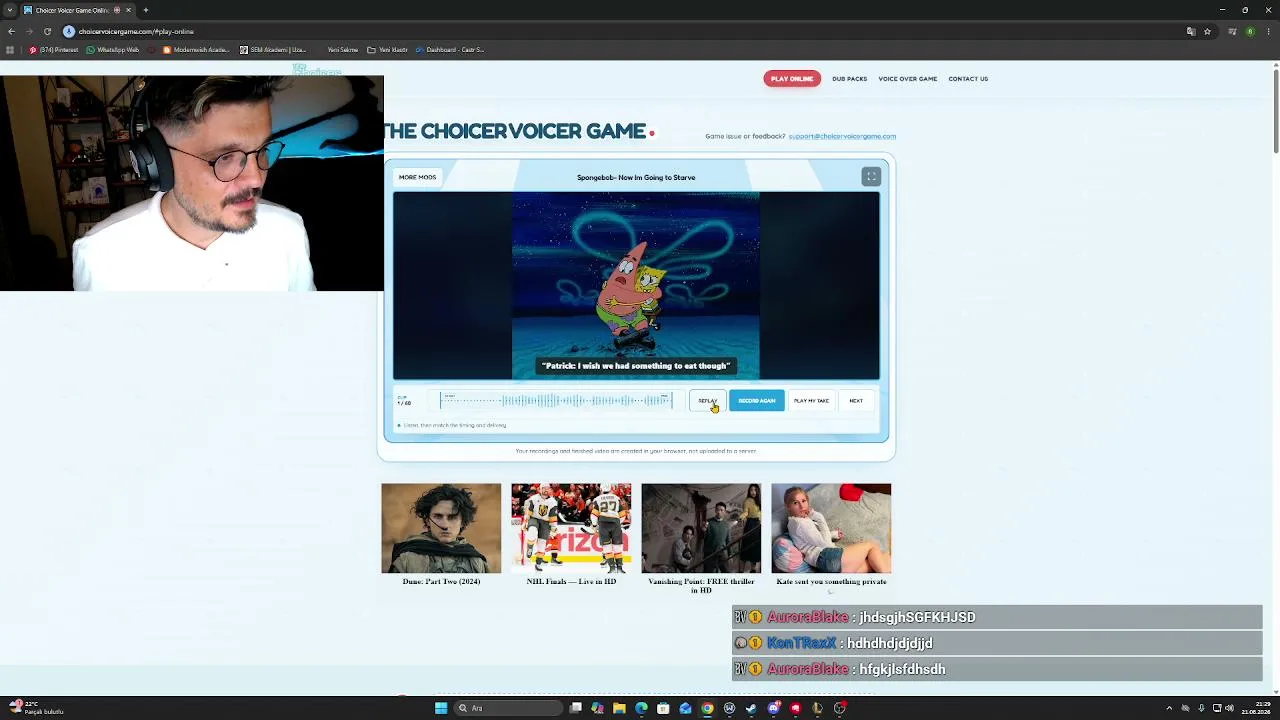Click the support email link
This screenshot has height=720, width=1280.
coord(842,136)
